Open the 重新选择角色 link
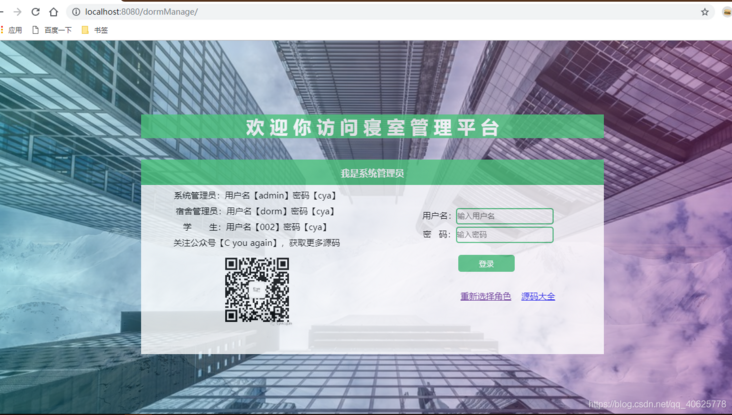732x415 pixels. (x=486, y=296)
